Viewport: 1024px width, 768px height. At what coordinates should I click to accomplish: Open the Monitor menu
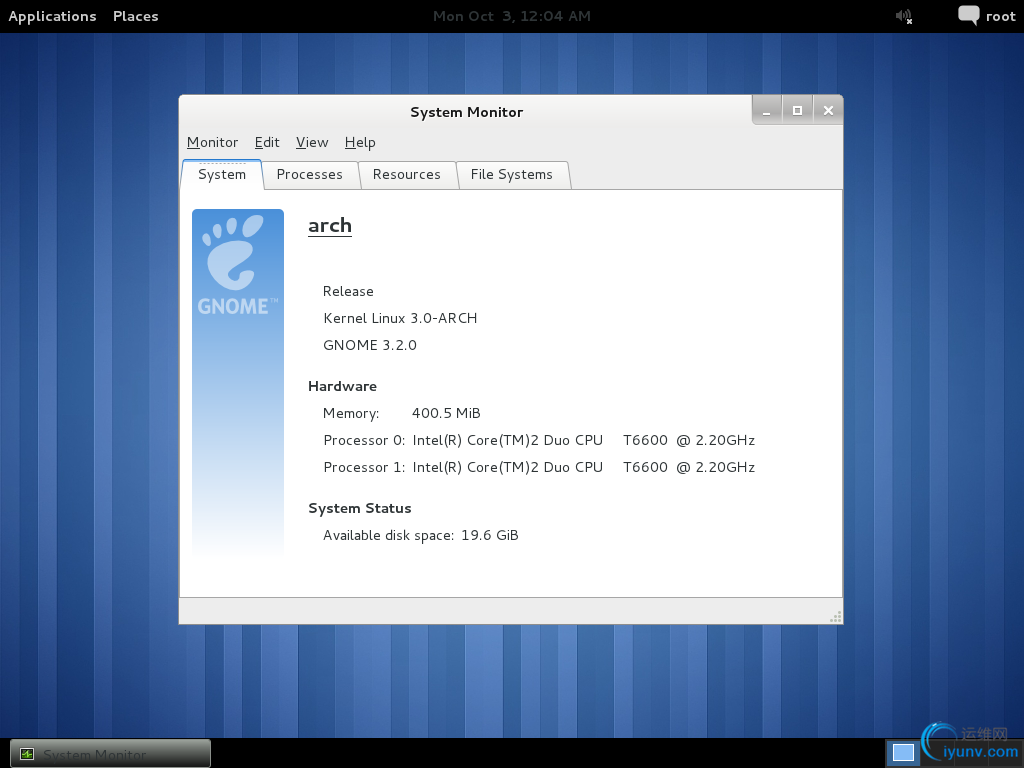coord(212,142)
